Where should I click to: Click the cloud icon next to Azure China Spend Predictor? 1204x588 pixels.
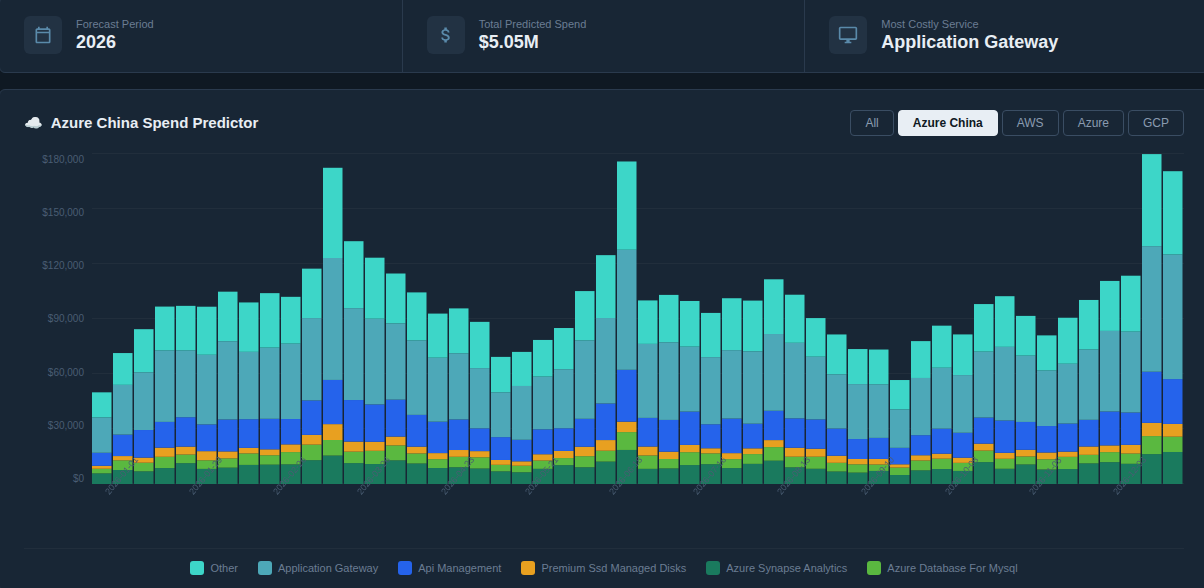[33, 123]
